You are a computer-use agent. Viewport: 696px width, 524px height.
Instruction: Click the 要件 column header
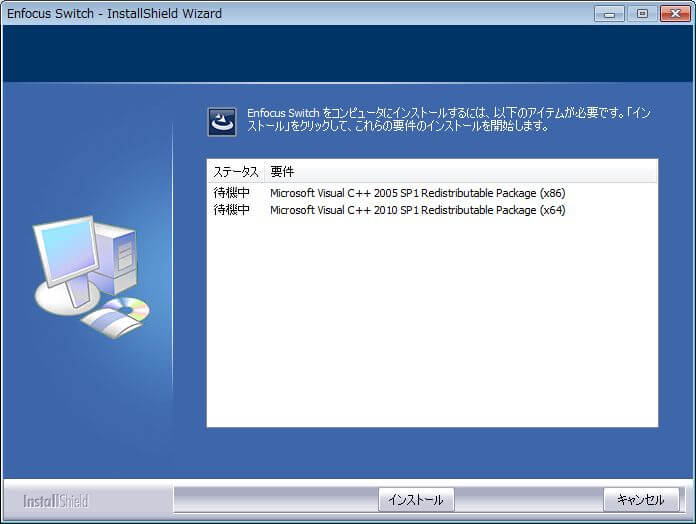point(461,172)
